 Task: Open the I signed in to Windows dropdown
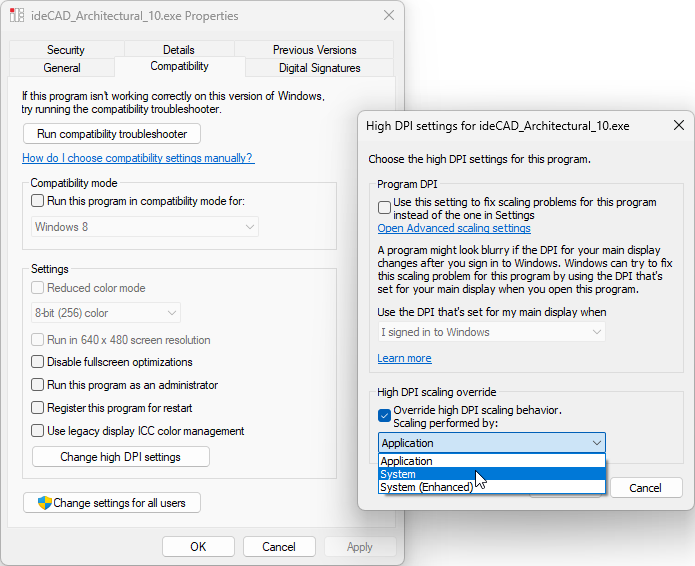(x=492, y=332)
